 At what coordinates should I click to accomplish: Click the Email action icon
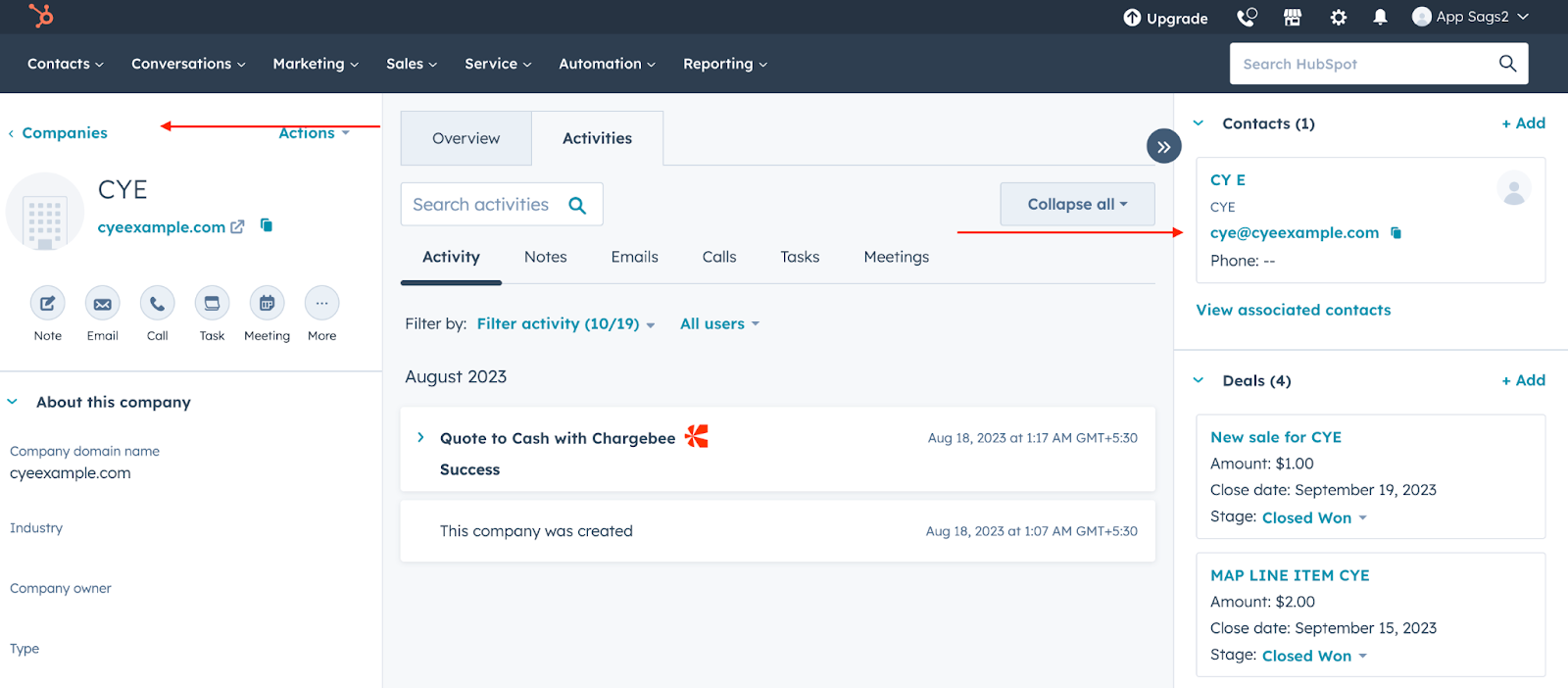point(102,304)
